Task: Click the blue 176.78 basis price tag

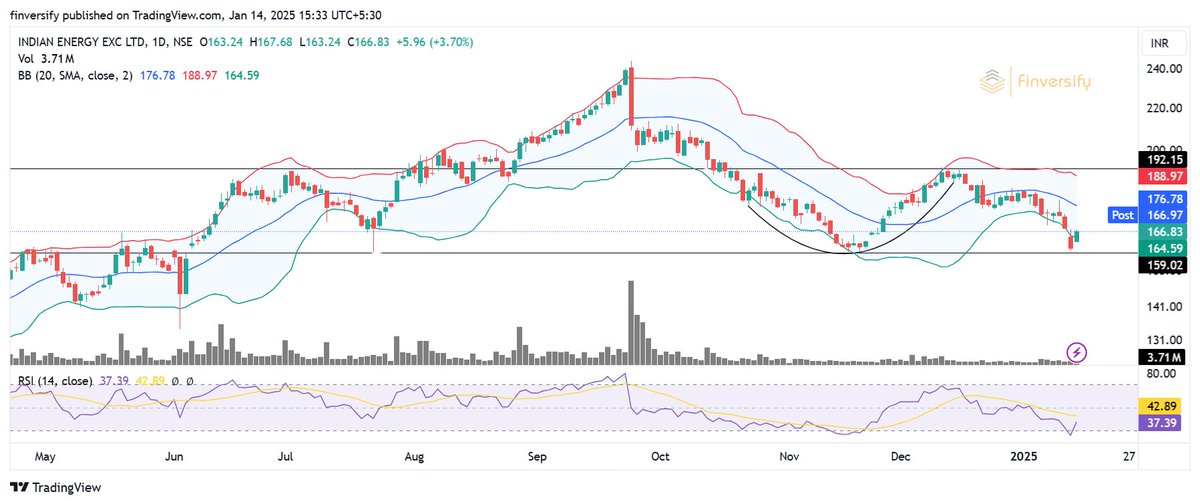Action: (x=1161, y=199)
